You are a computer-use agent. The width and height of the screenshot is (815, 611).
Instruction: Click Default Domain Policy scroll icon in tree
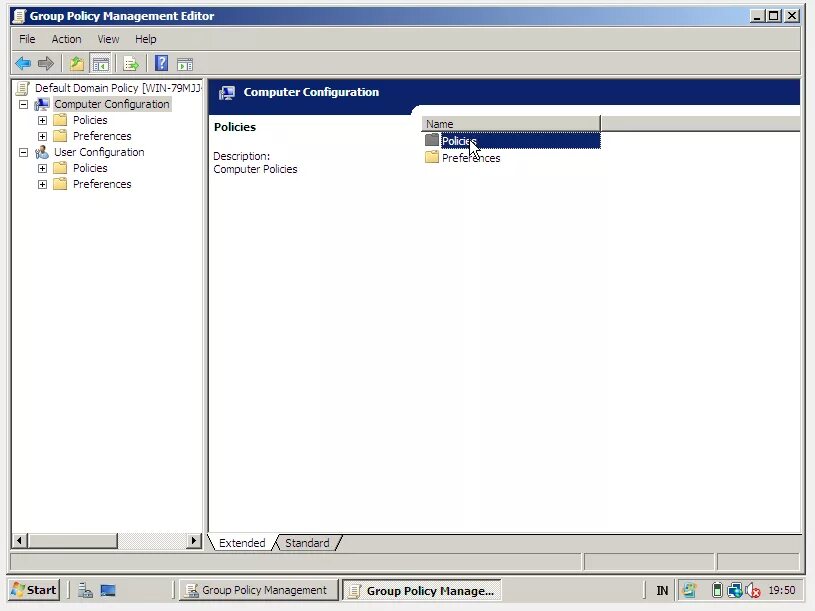point(22,88)
